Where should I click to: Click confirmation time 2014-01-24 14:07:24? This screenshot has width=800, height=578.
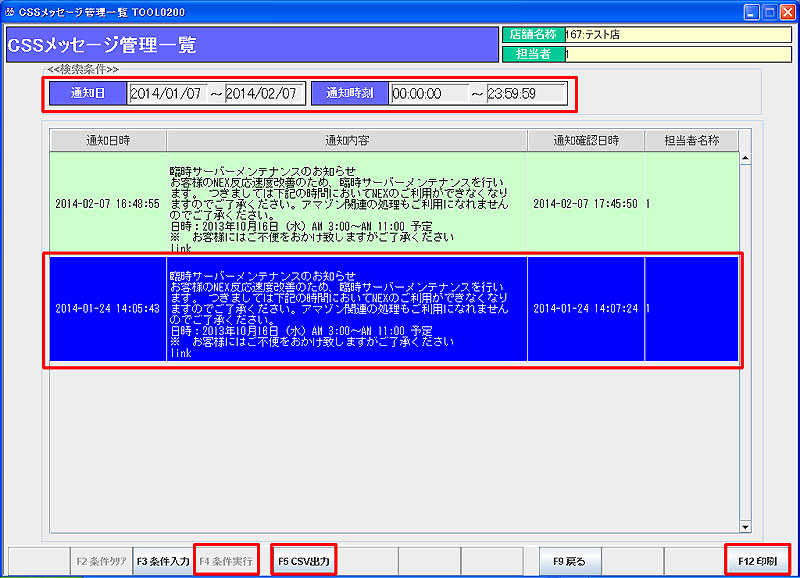586,309
